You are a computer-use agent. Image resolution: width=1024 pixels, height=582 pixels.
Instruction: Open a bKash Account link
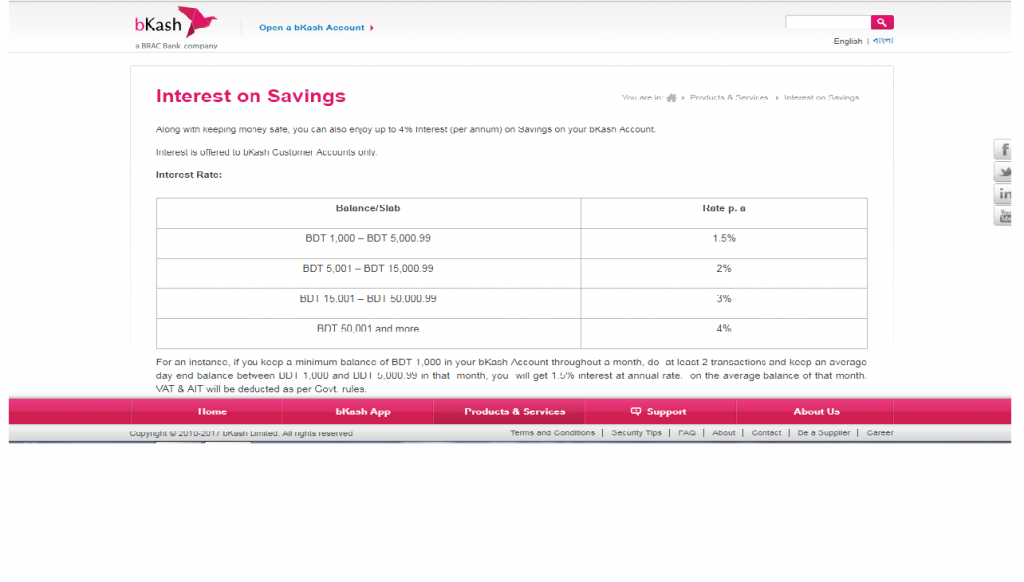point(316,27)
